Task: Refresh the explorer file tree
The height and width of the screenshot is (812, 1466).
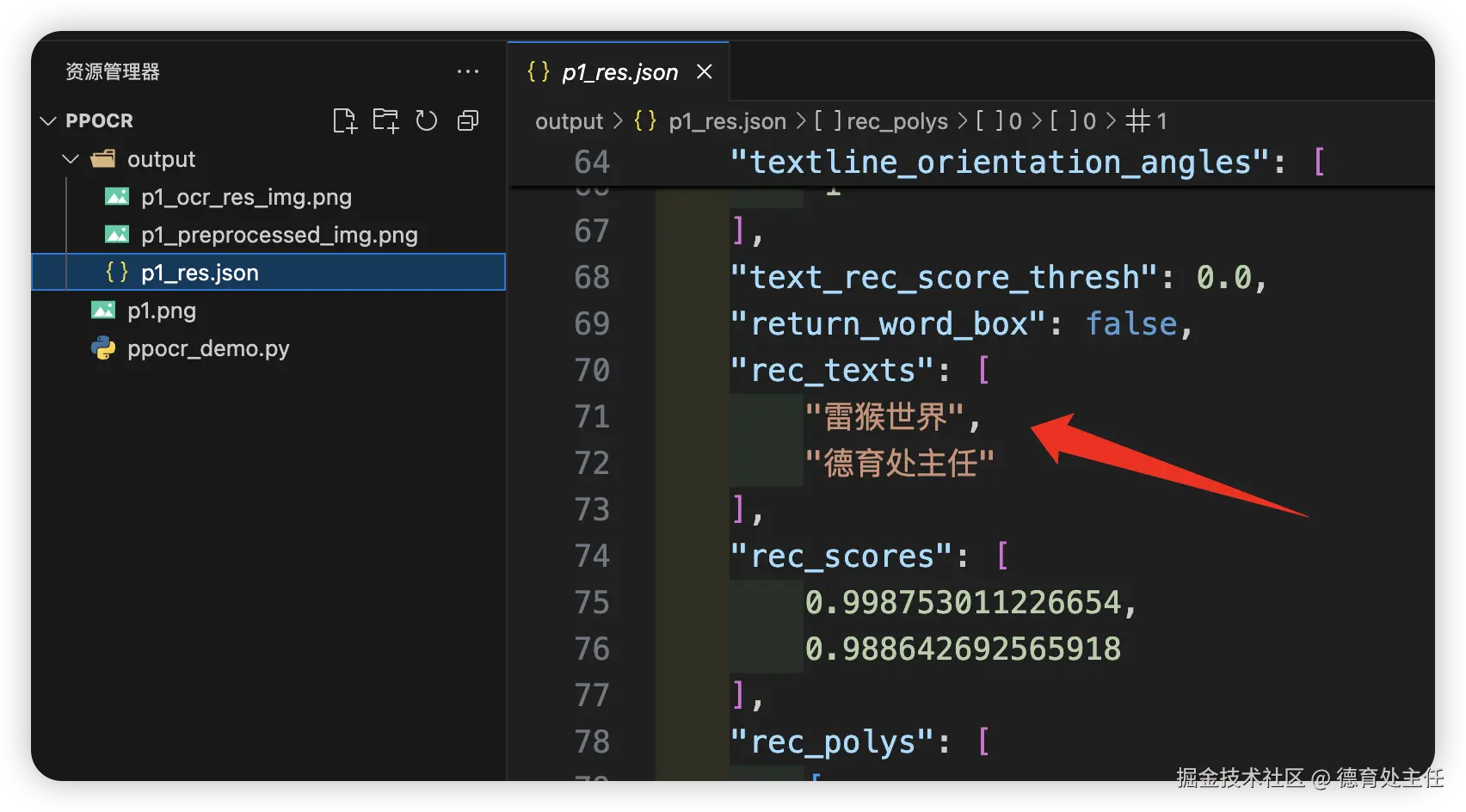Action: click(427, 121)
